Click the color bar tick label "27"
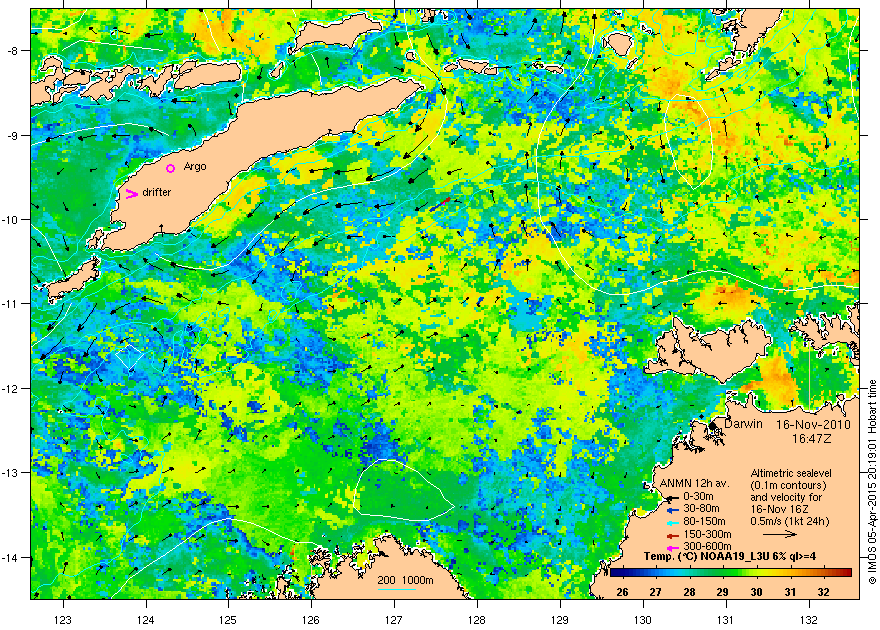 point(656,592)
